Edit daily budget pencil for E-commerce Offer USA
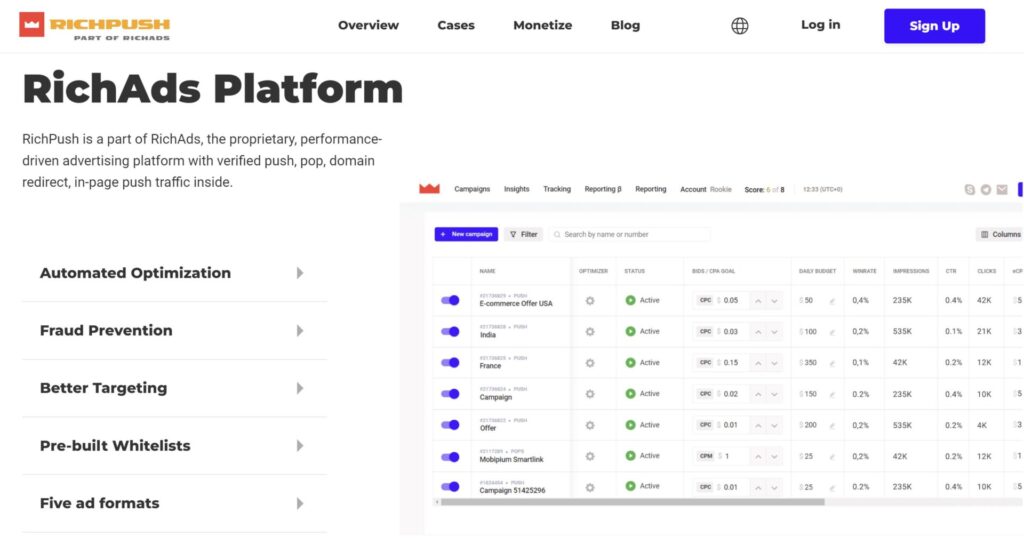Viewport: 1024px width, 560px height. [x=832, y=302]
